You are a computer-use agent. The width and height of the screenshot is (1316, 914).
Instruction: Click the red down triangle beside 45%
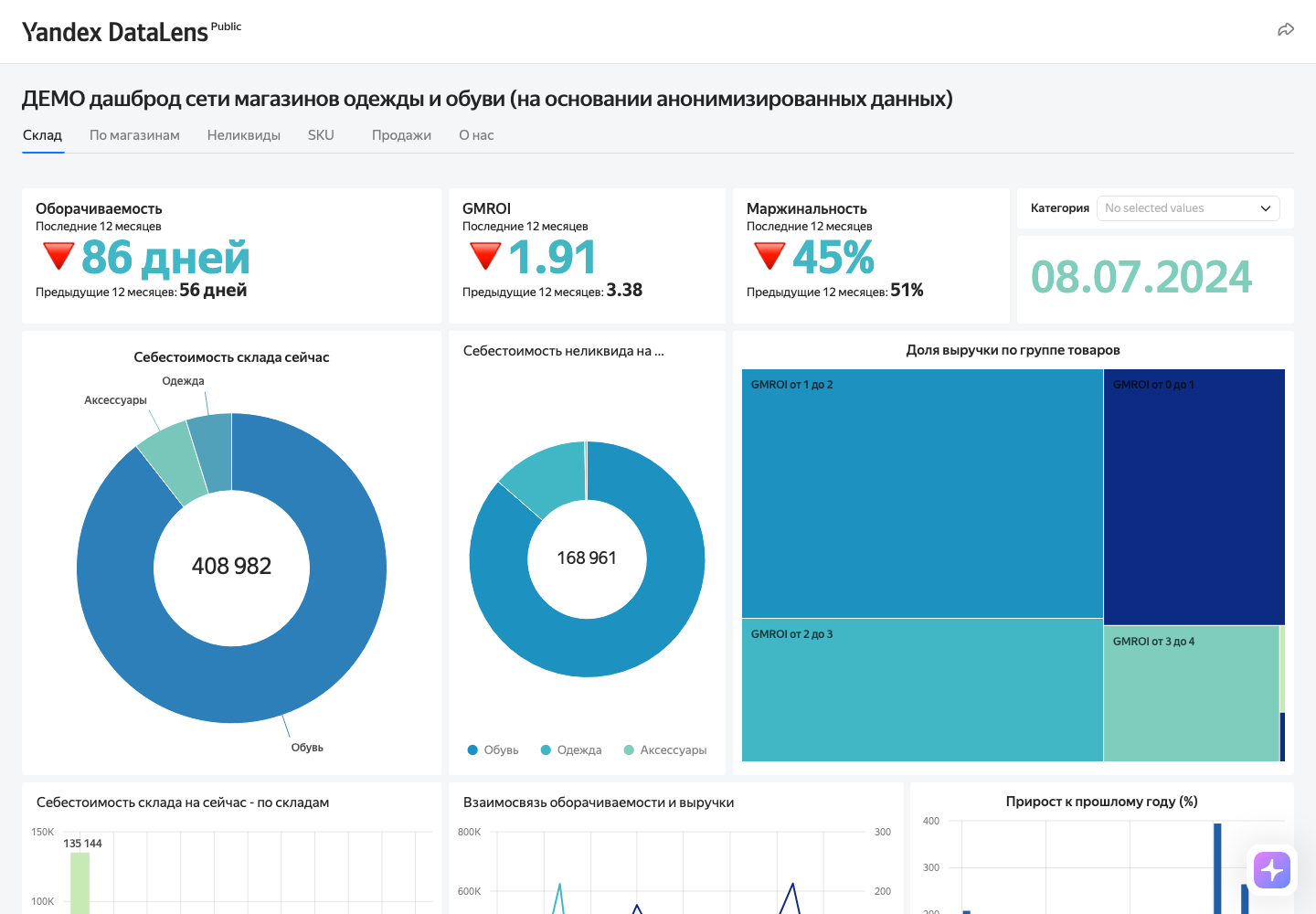(769, 256)
